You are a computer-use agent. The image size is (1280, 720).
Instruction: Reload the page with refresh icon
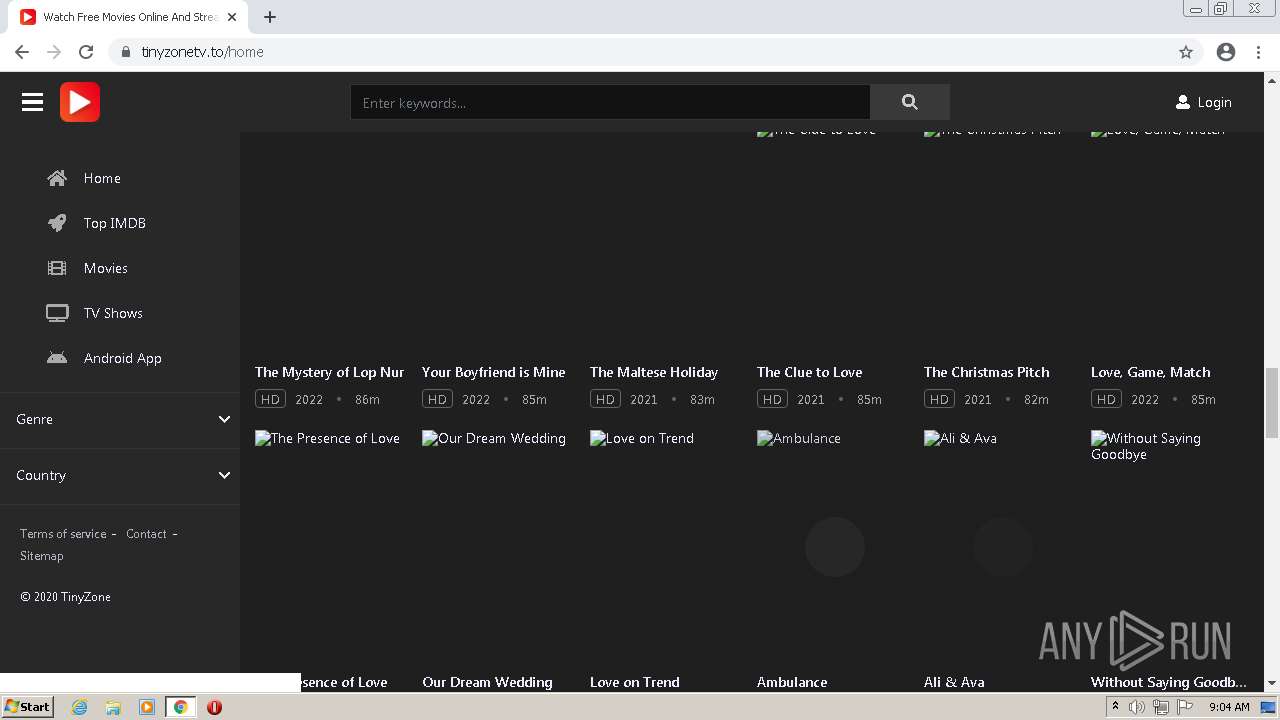(86, 52)
